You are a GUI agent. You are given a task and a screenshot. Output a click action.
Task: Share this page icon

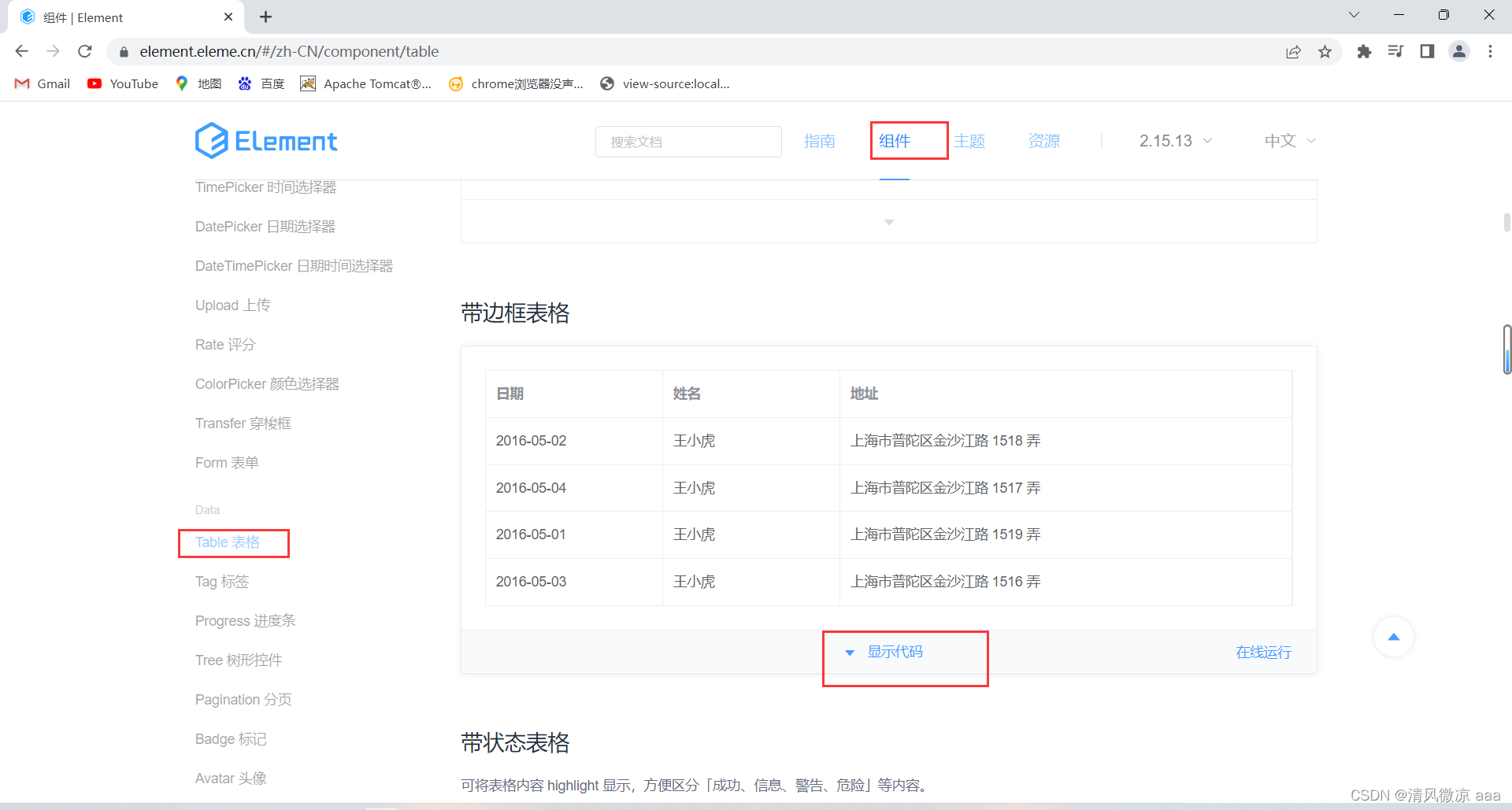(x=1293, y=52)
